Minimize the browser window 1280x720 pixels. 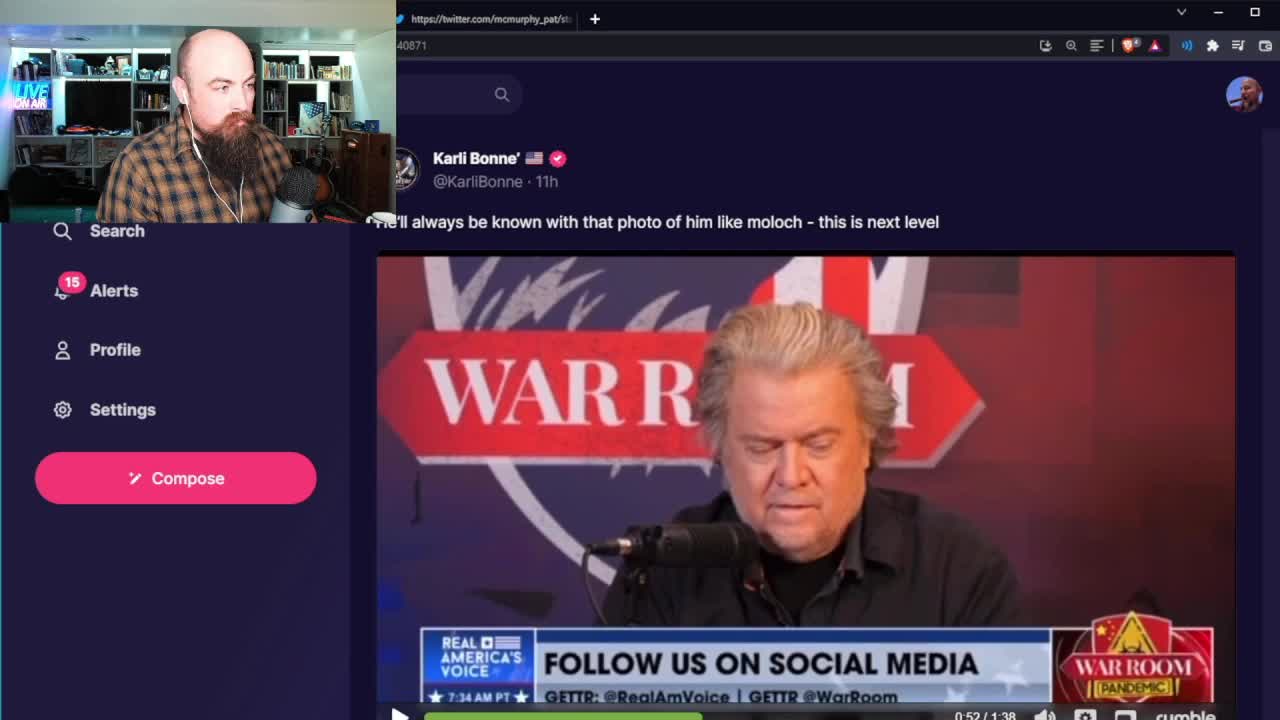click(x=1218, y=12)
